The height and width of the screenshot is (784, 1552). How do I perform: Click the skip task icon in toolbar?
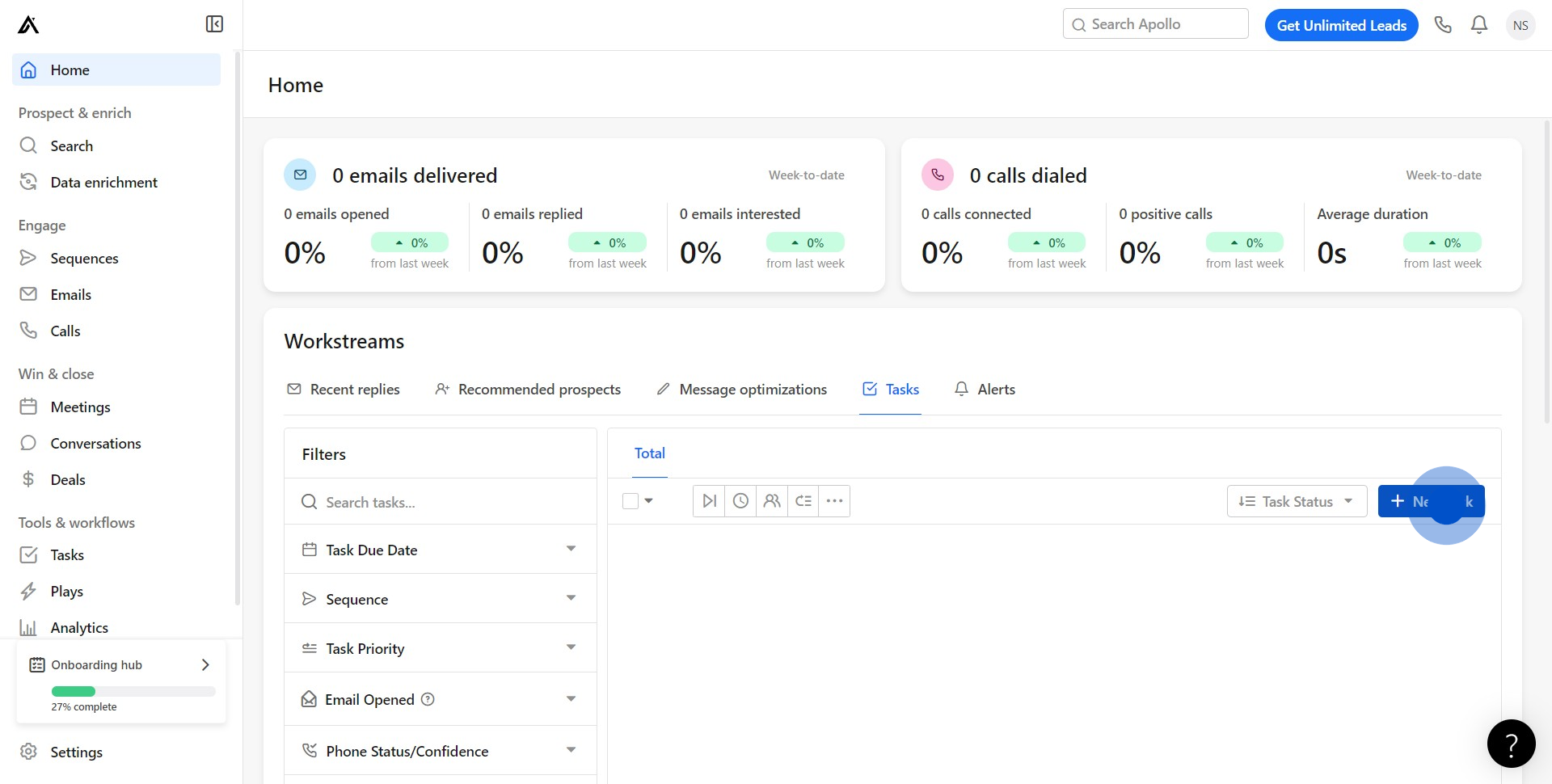point(709,501)
